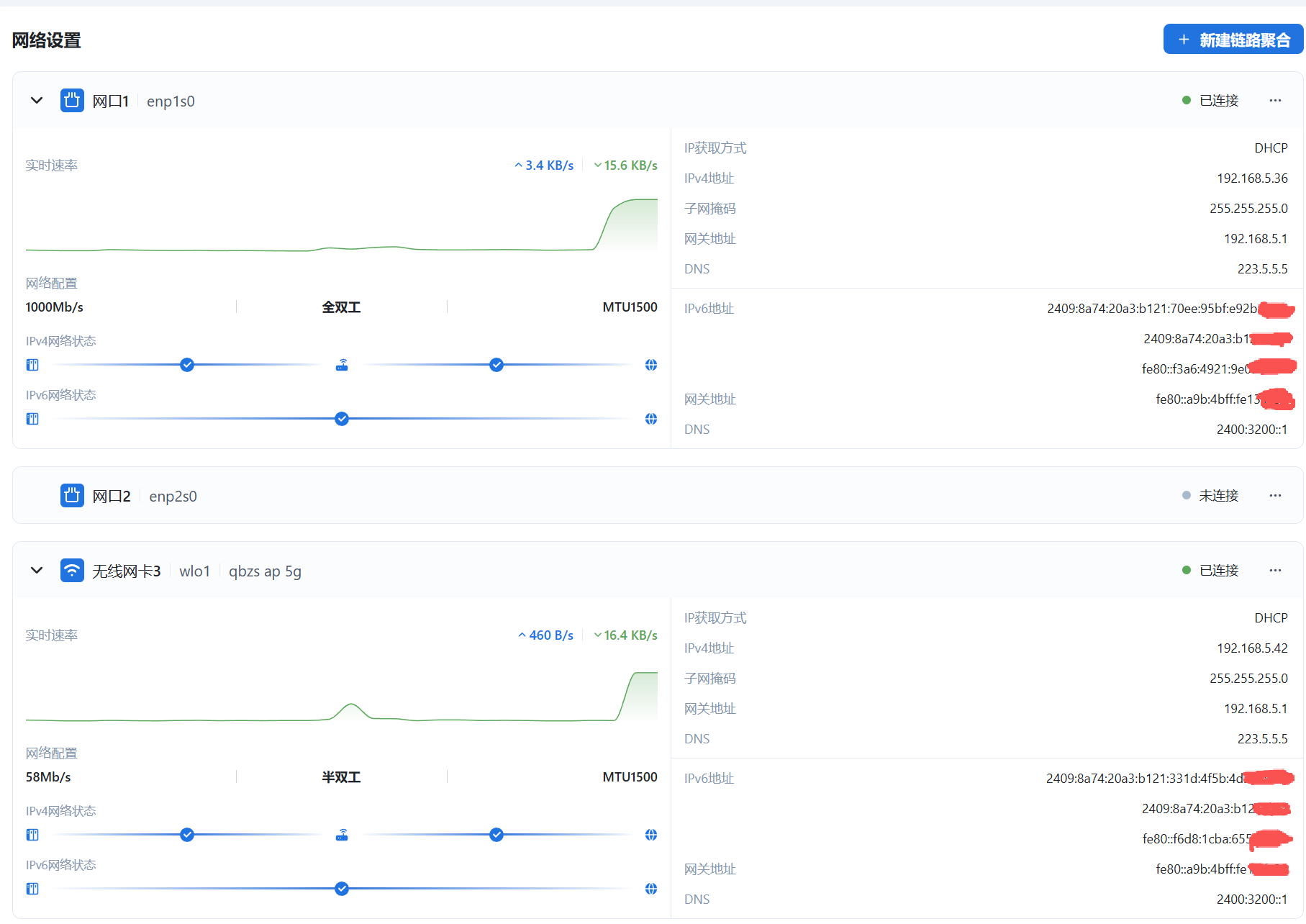
Task: Click the globe icon in 网口1 IPv6 status
Action: [651, 419]
